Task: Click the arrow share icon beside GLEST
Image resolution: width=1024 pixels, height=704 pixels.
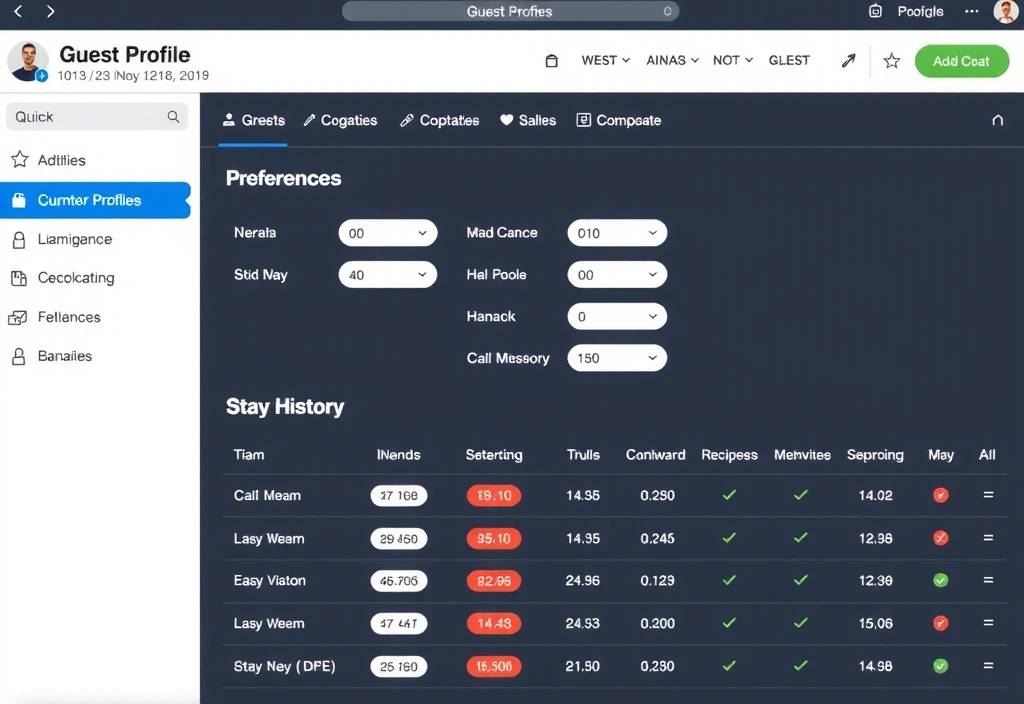Action: click(x=848, y=60)
